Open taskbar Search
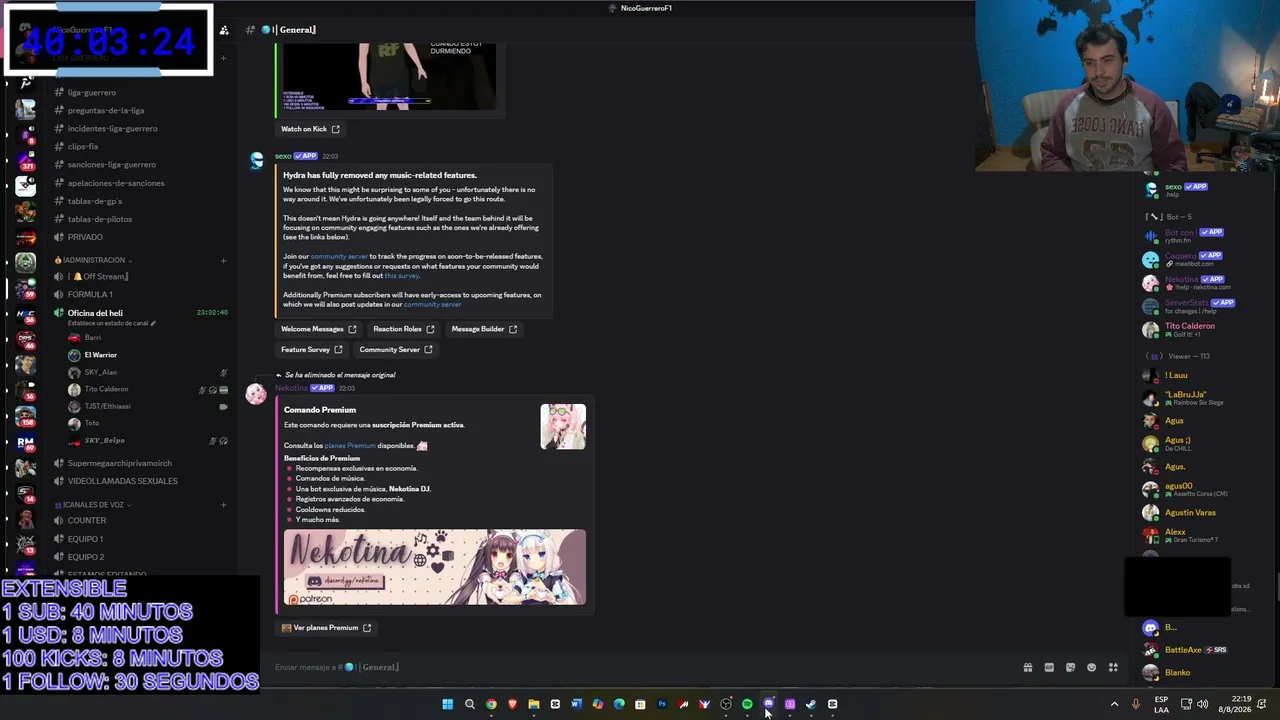Screen dimensions: 1280x720 469,704
